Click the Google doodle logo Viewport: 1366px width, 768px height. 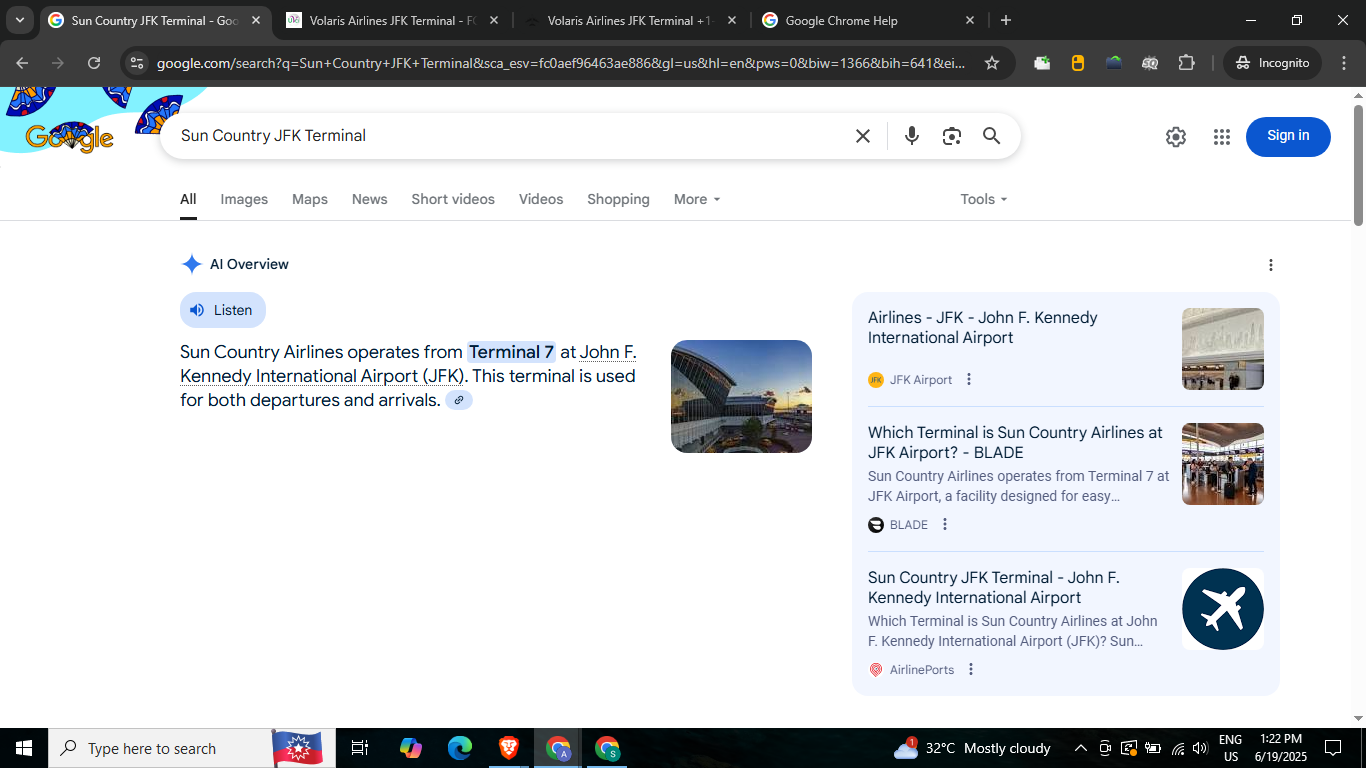(70, 136)
